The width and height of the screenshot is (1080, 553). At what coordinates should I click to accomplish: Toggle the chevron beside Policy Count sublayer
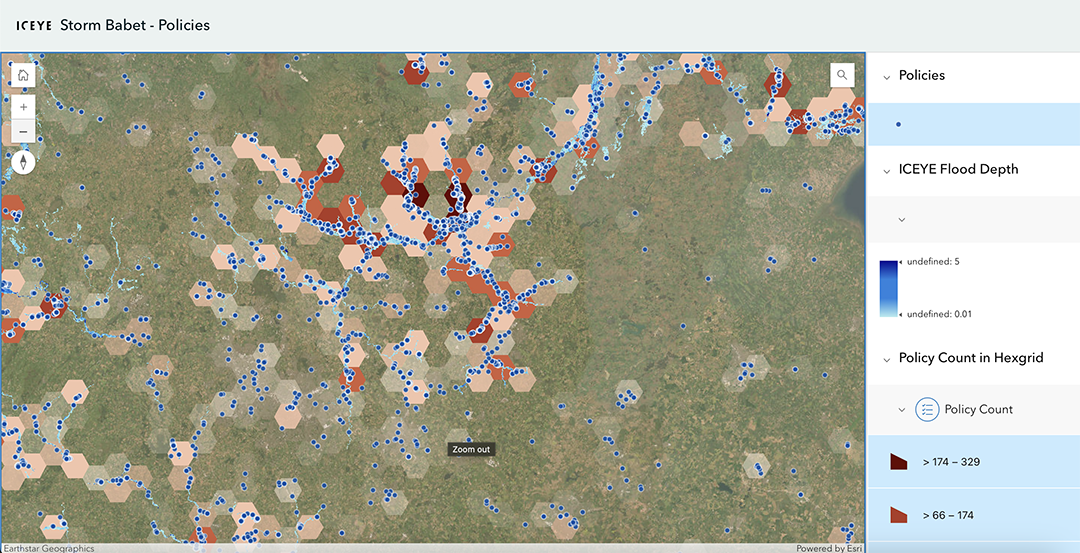coord(901,410)
